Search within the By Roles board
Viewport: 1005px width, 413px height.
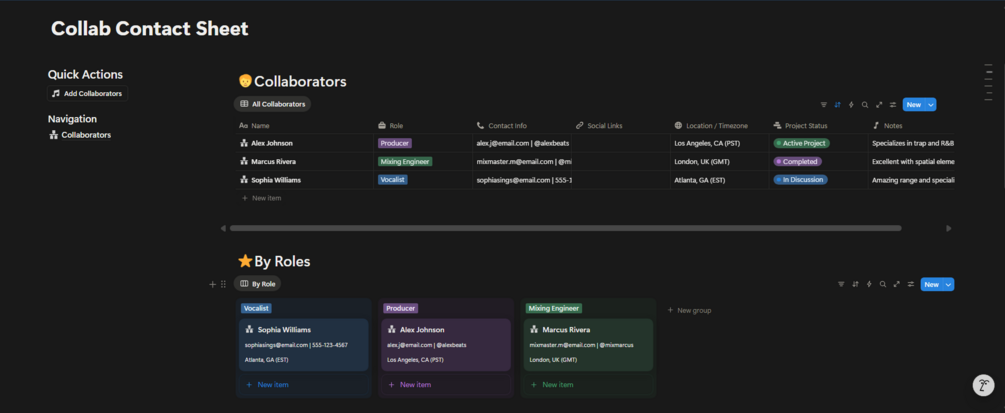pos(882,284)
